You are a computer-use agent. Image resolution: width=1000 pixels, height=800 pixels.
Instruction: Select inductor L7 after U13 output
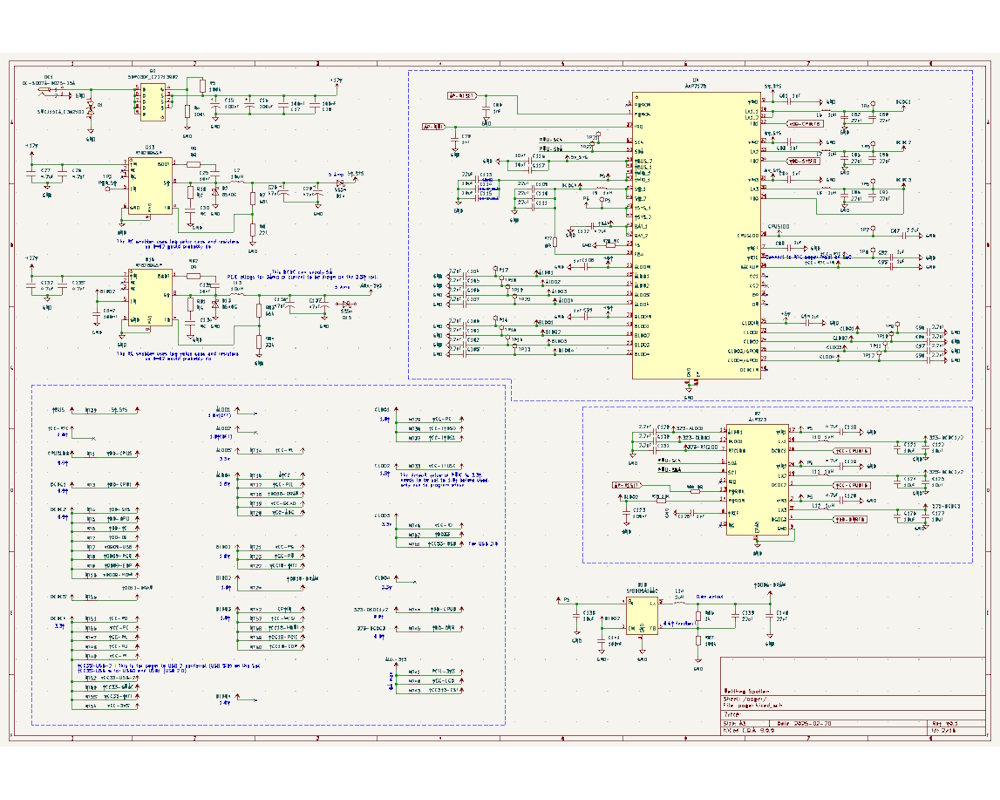[x=237, y=181]
